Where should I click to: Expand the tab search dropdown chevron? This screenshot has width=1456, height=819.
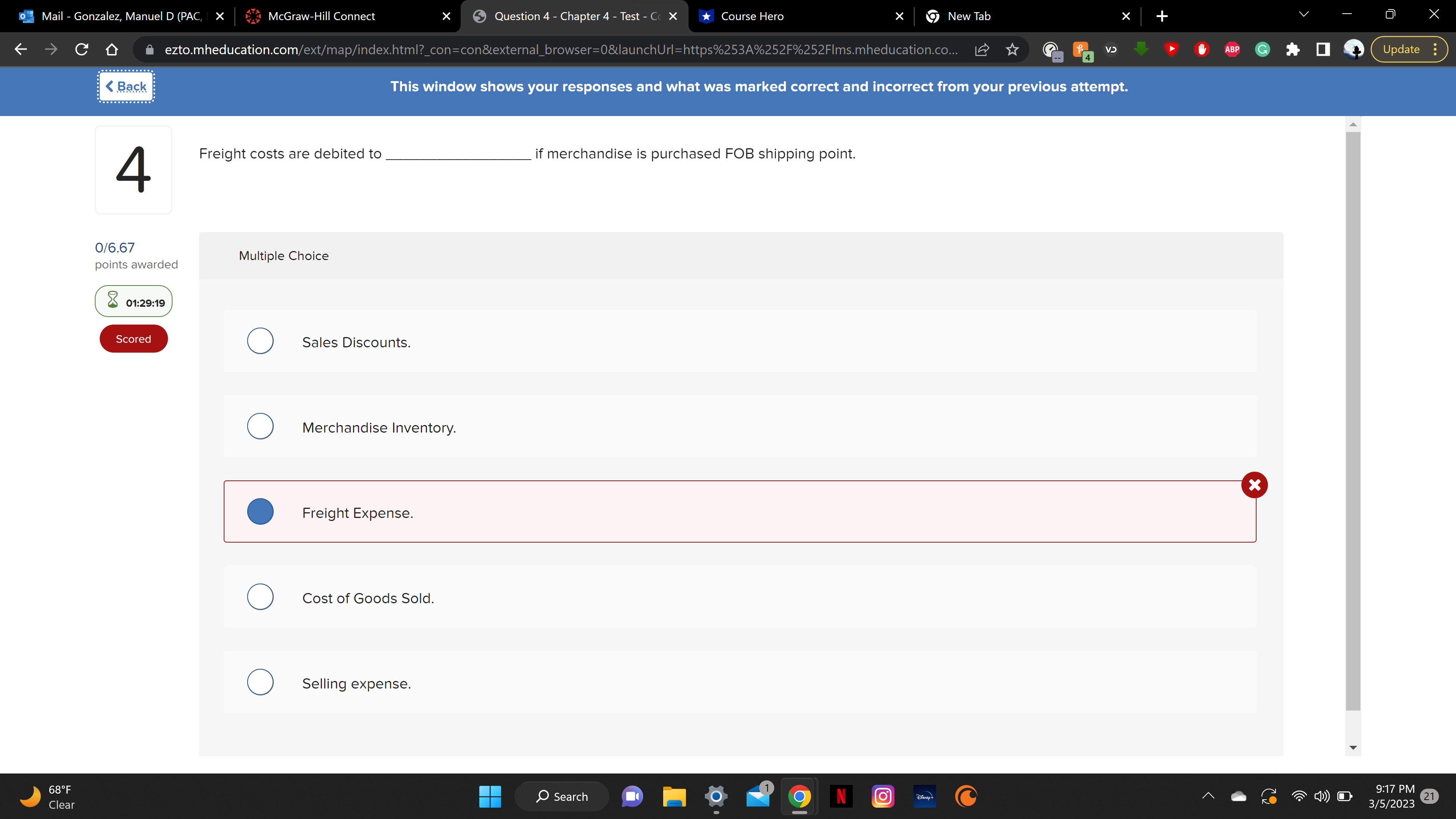(x=1304, y=15)
